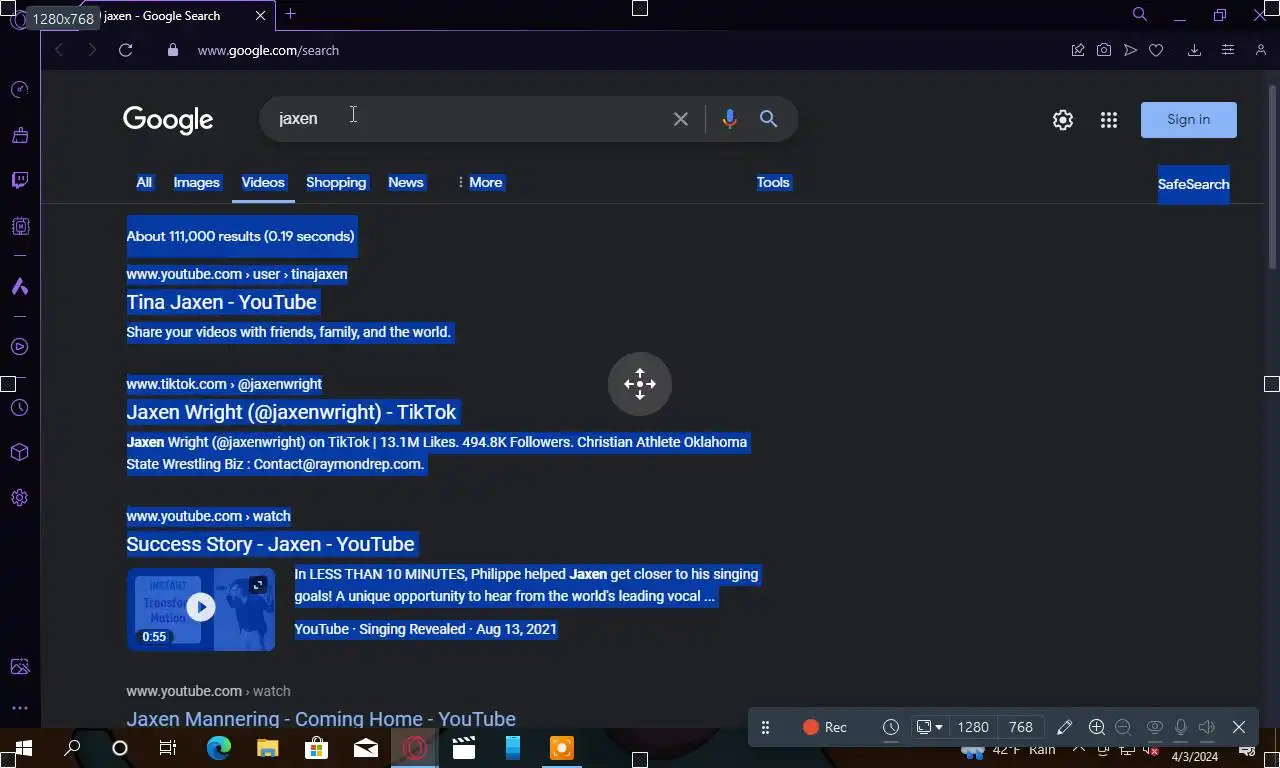Open browser Settings gear in sidebar
Screen dimensions: 1280x768
[19, 498]
